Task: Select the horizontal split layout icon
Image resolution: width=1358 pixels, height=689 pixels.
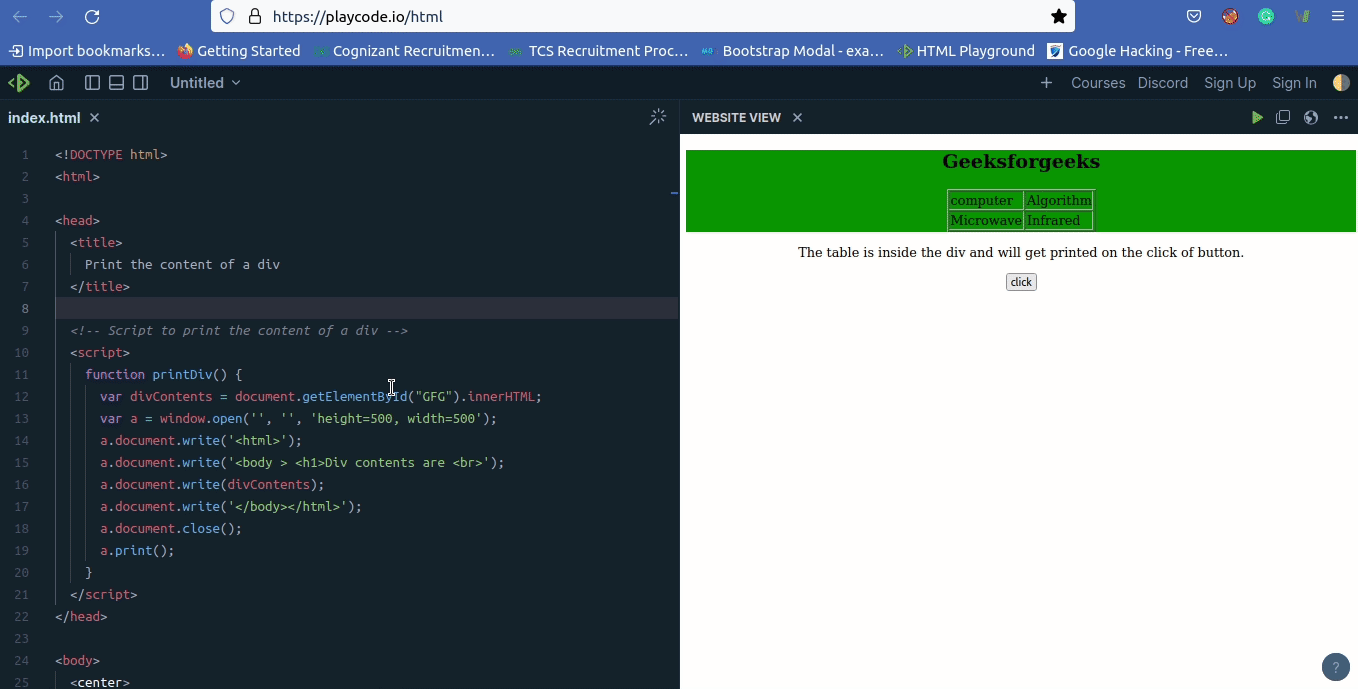Action: 116,83
